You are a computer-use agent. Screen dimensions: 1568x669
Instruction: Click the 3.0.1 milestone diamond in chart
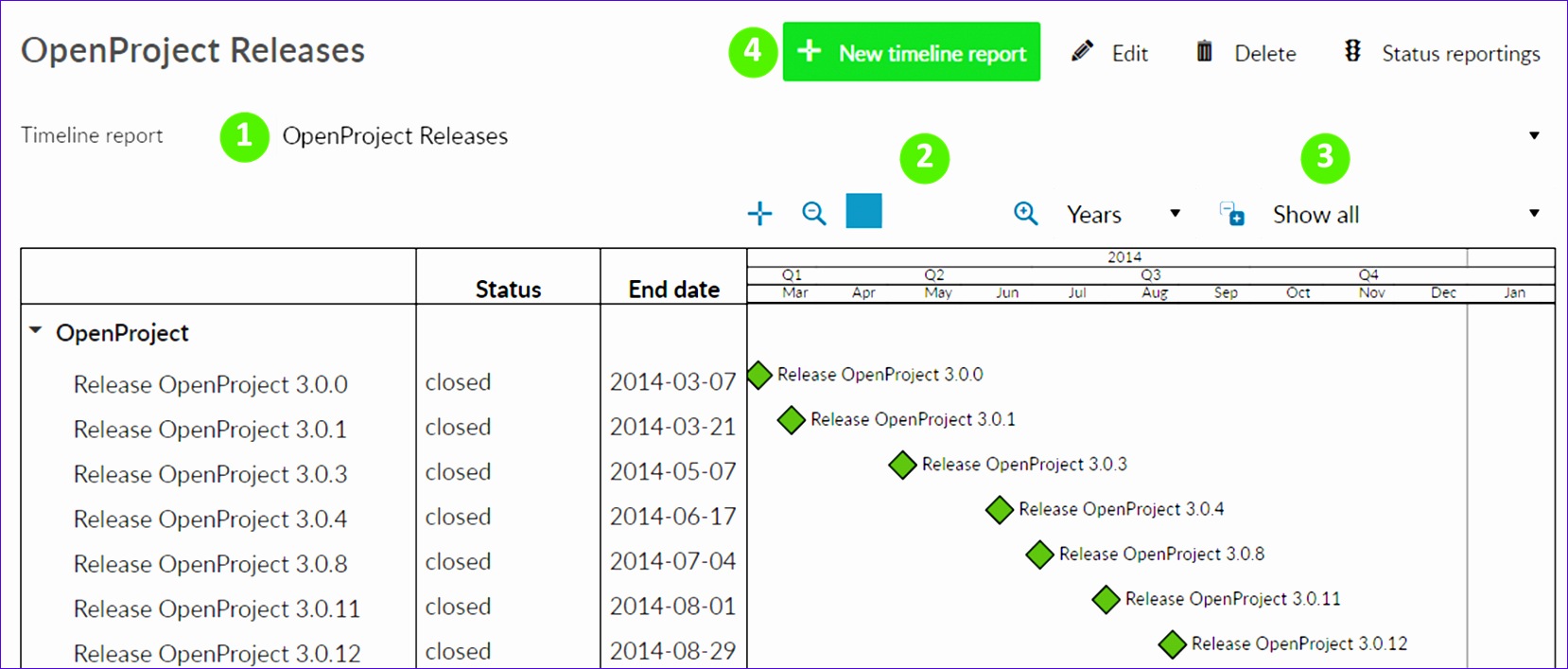tap(791, 420)
